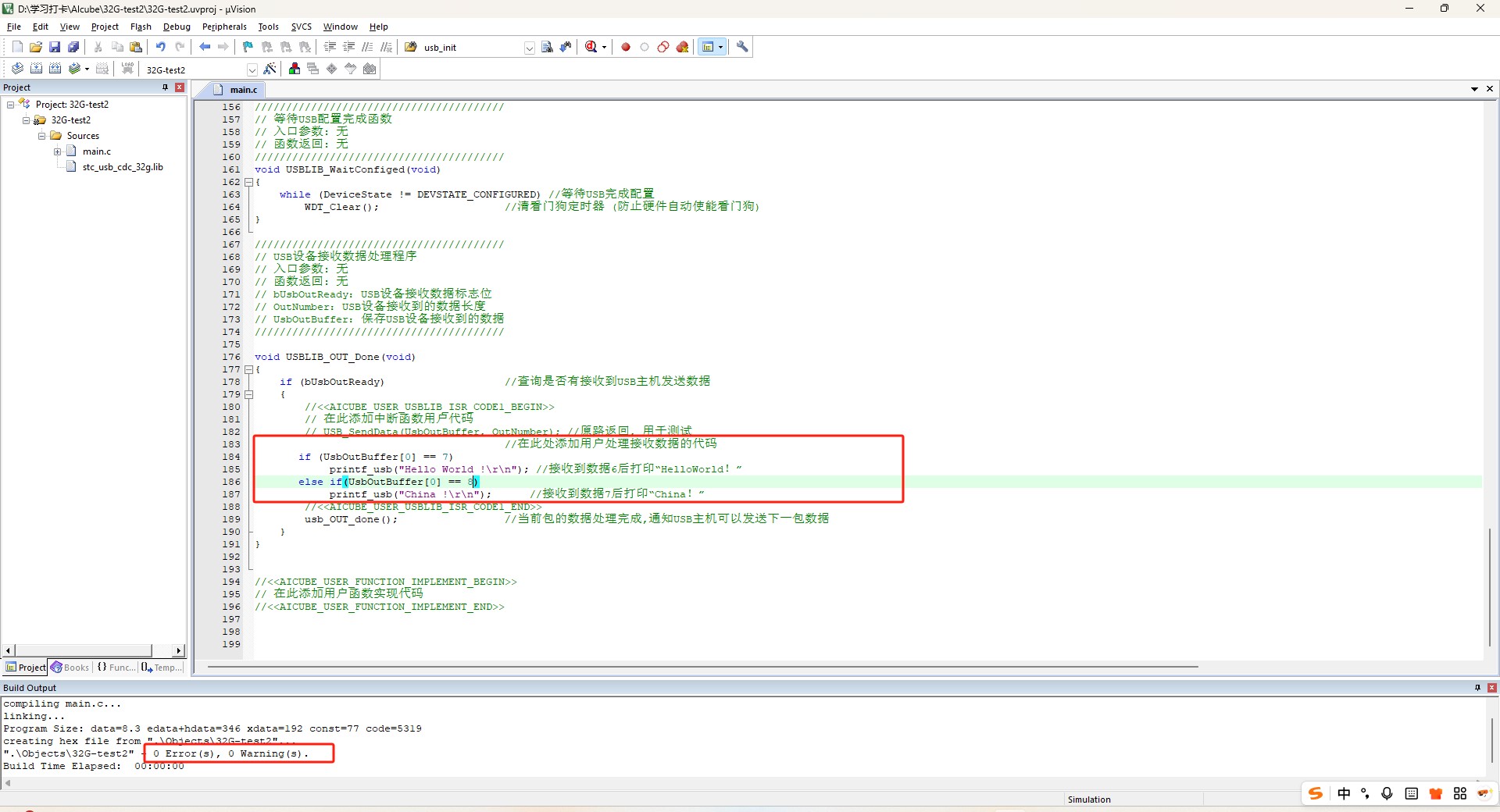This screenshot has width=1500, height=812.
Task: Click the Insert/Remove Bookmark flag icon
Action: click(x=248, y=47)
